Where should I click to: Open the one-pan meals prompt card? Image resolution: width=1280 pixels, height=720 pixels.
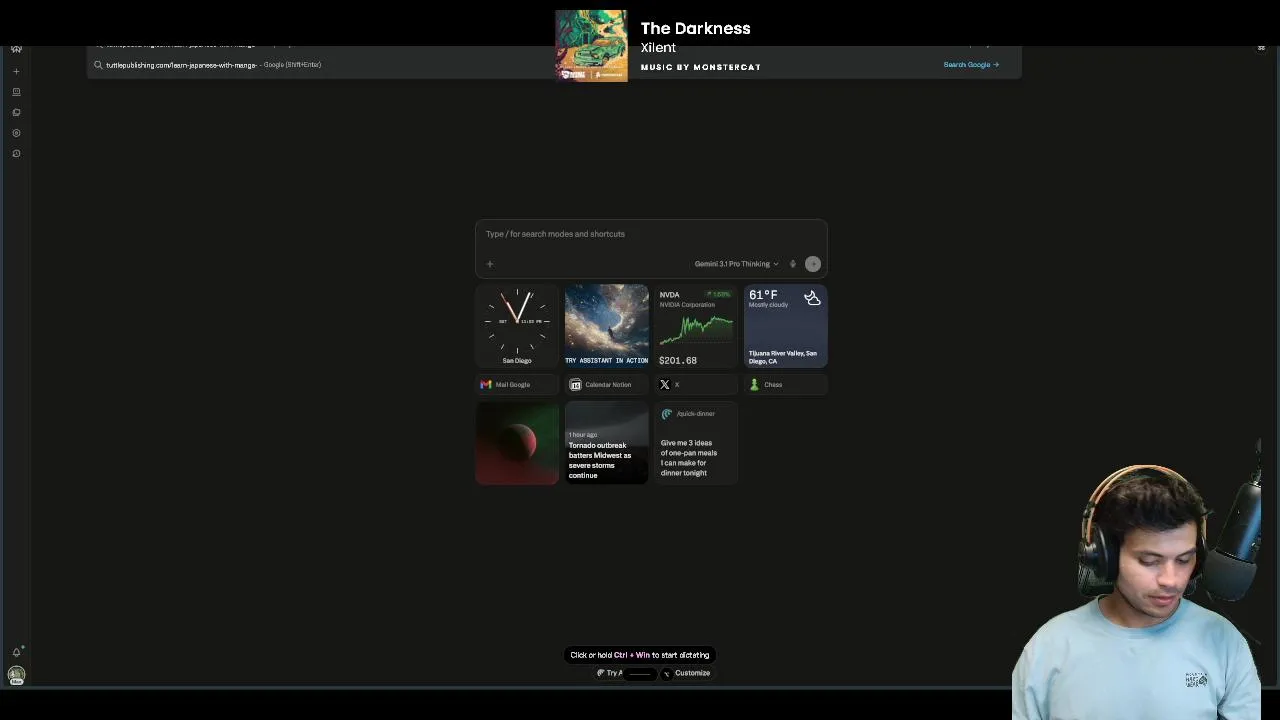tap(696, 443)
